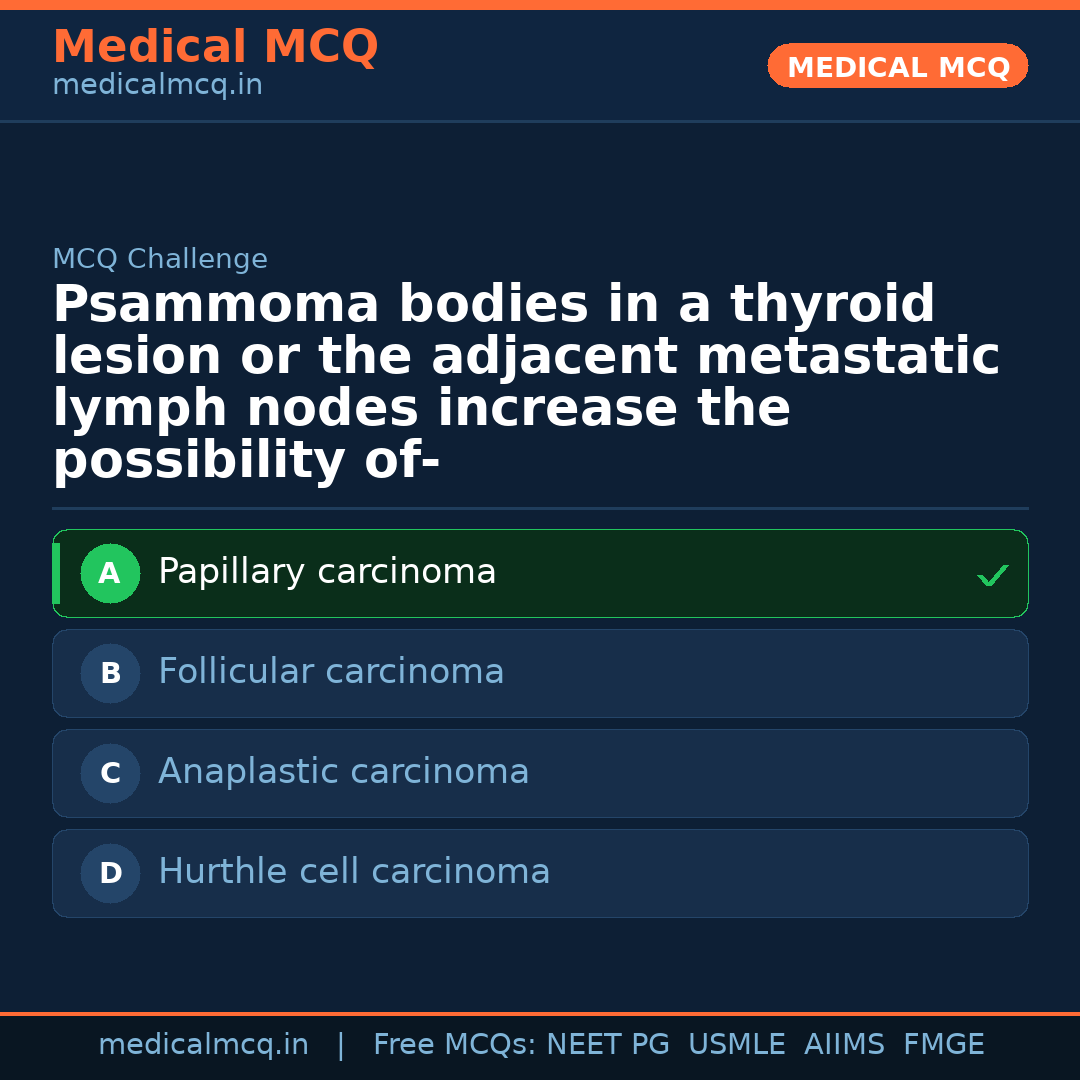Open the medicalmcq.in link in the footer
The image size is (1080, 1080).
(203, 1045)
